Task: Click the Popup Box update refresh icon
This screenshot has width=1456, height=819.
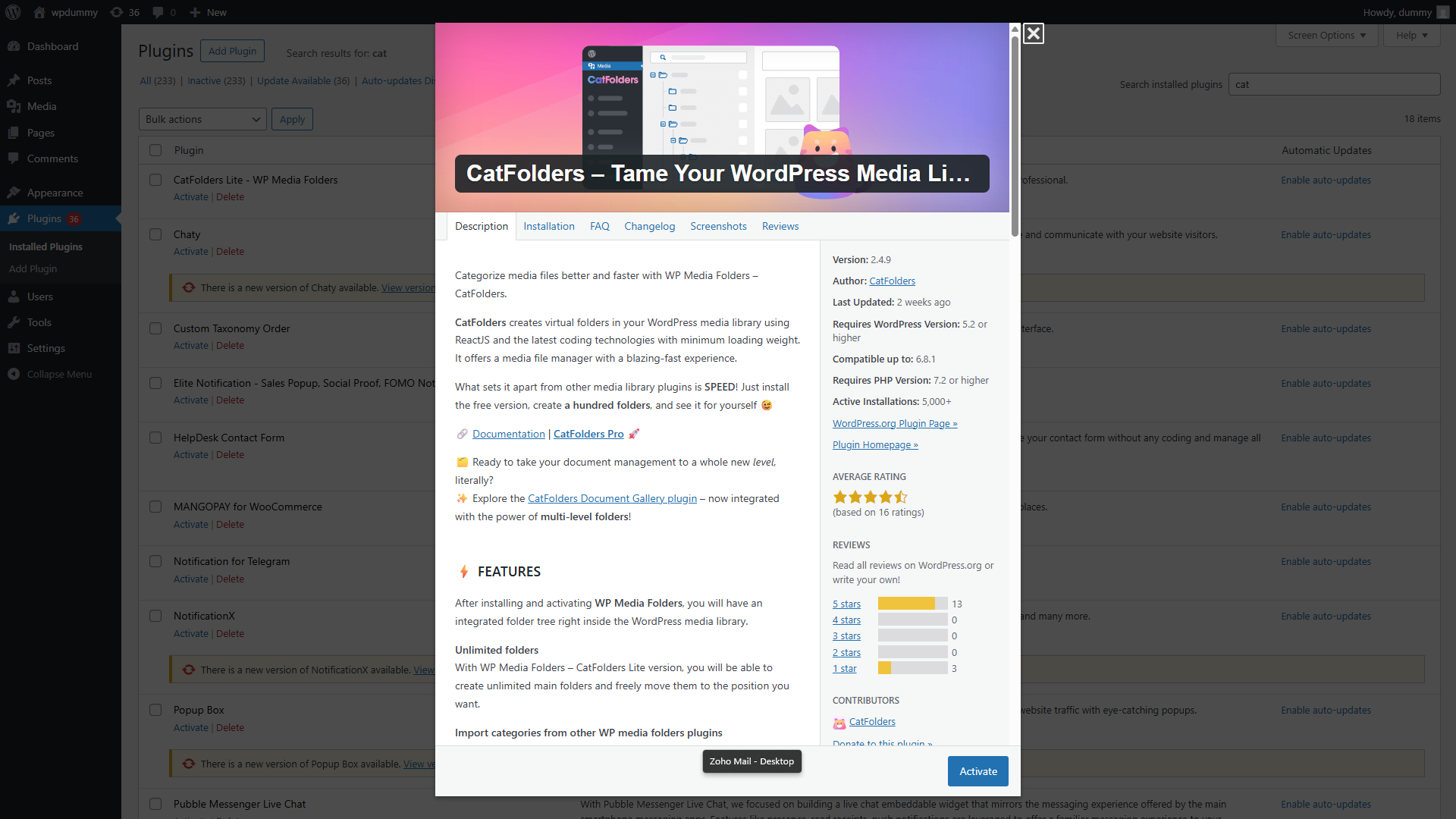Action: 189,764
